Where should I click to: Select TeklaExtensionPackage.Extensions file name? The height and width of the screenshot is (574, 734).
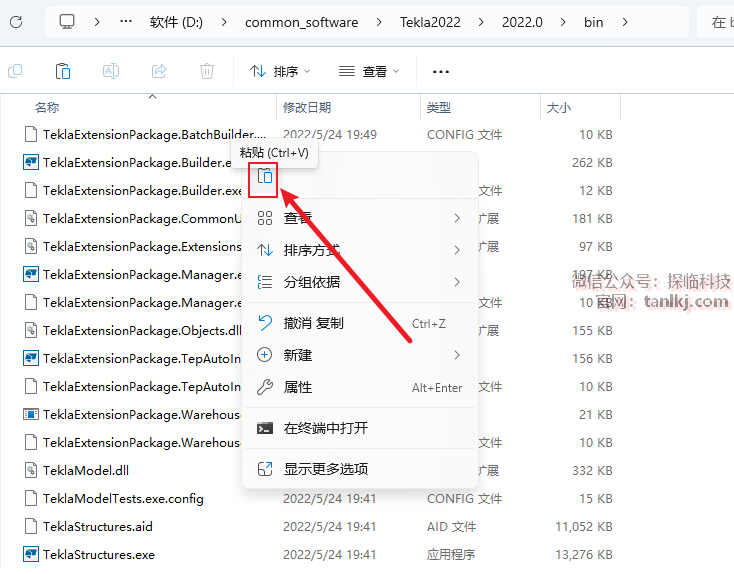point(142,247)
